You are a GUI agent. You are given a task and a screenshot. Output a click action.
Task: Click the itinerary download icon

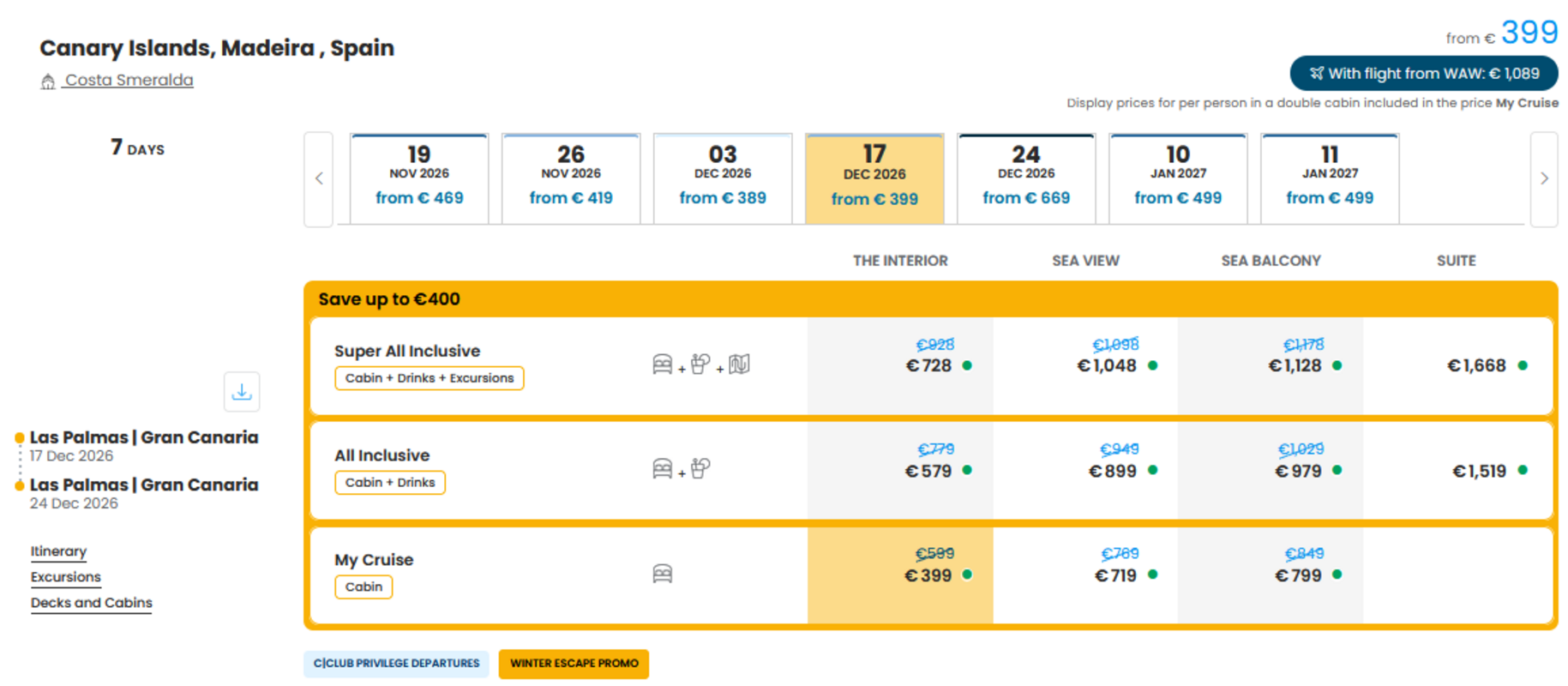click(242, 392)
